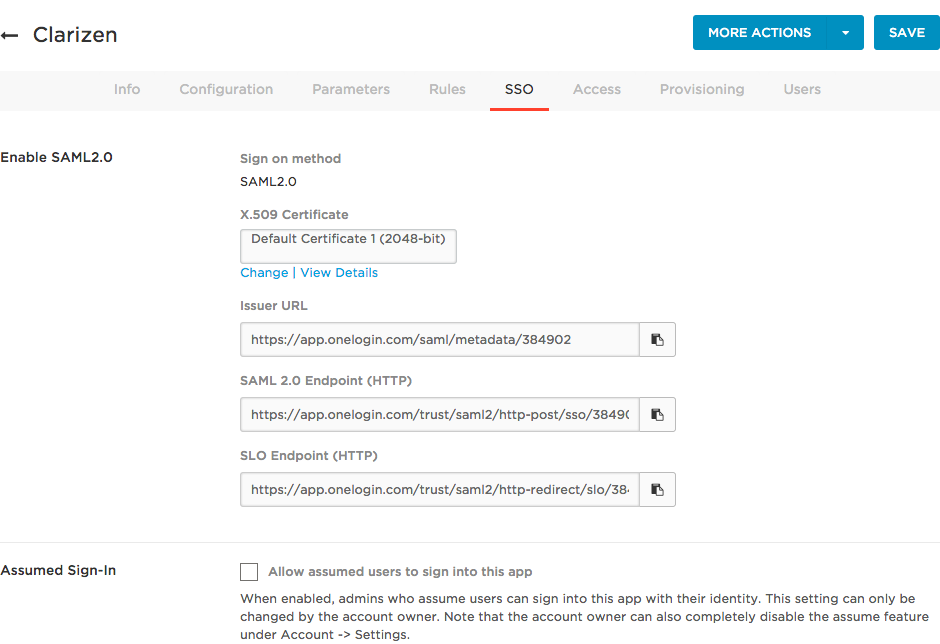Viewport: 940px width, 644px height.
Task: Focus the SAML 2.0 Endpoint field
Action: coord(439,414)
